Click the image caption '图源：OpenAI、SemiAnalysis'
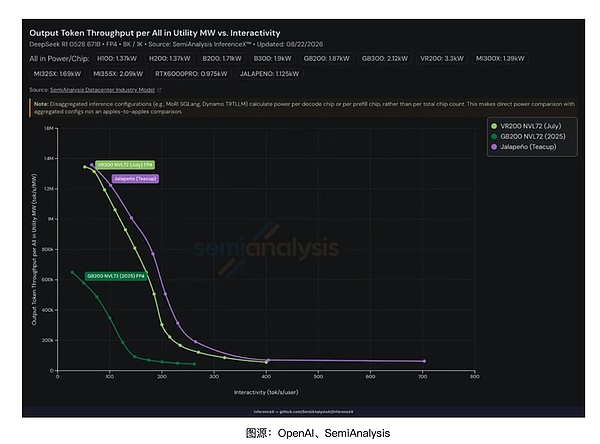This screenshot has width=600, height=444. [318, 433]
